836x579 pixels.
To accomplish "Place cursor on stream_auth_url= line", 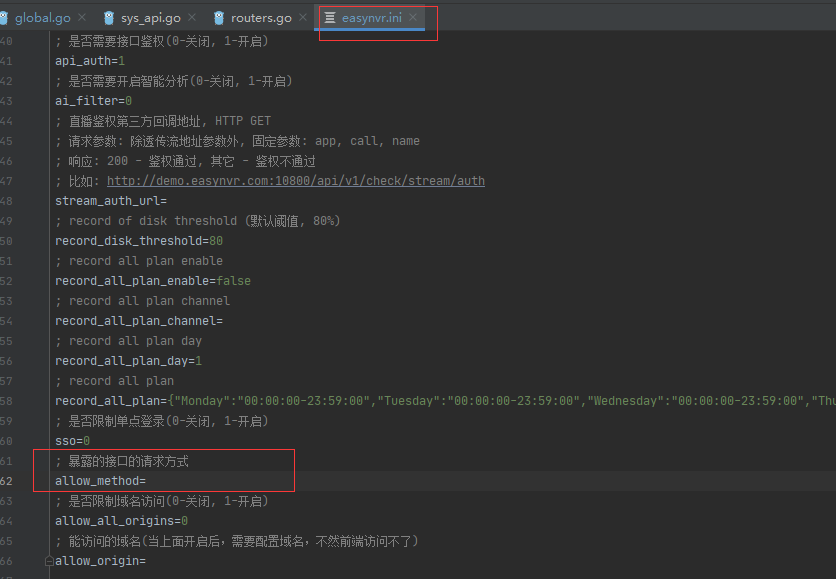I will [111, 201].
